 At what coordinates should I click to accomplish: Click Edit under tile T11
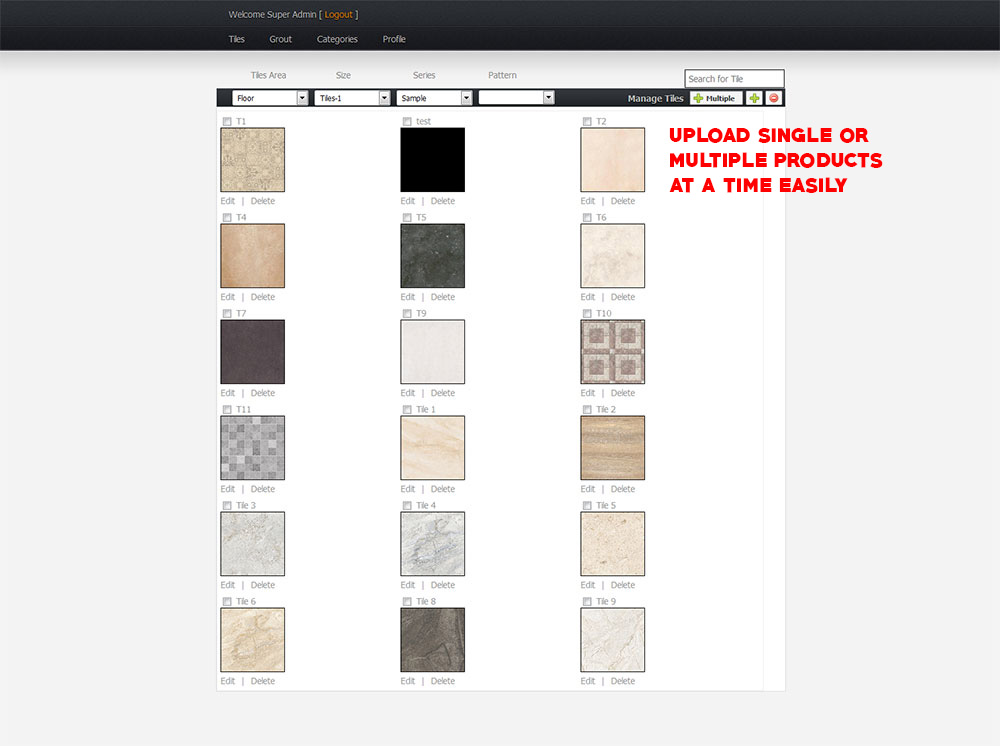click(x=228, y=489)
